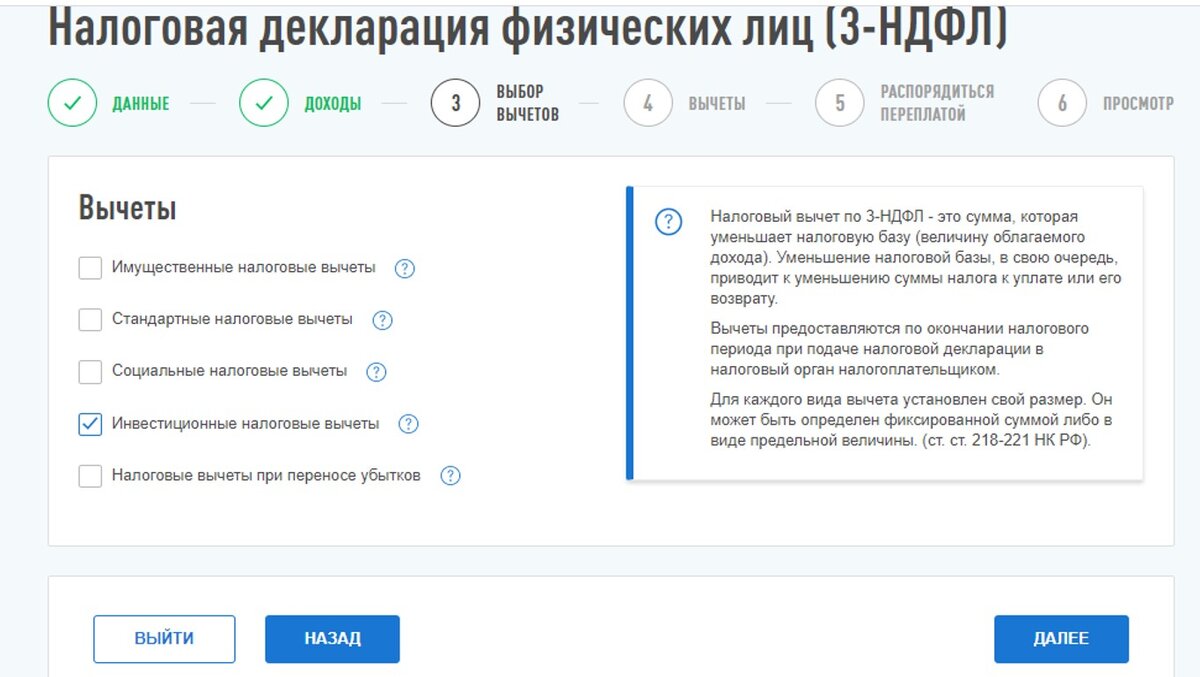The height and width of the screenshot is (677, 1200).
Task: Open help for Имущественные налоговые вычеты
Action: [405, 268]
